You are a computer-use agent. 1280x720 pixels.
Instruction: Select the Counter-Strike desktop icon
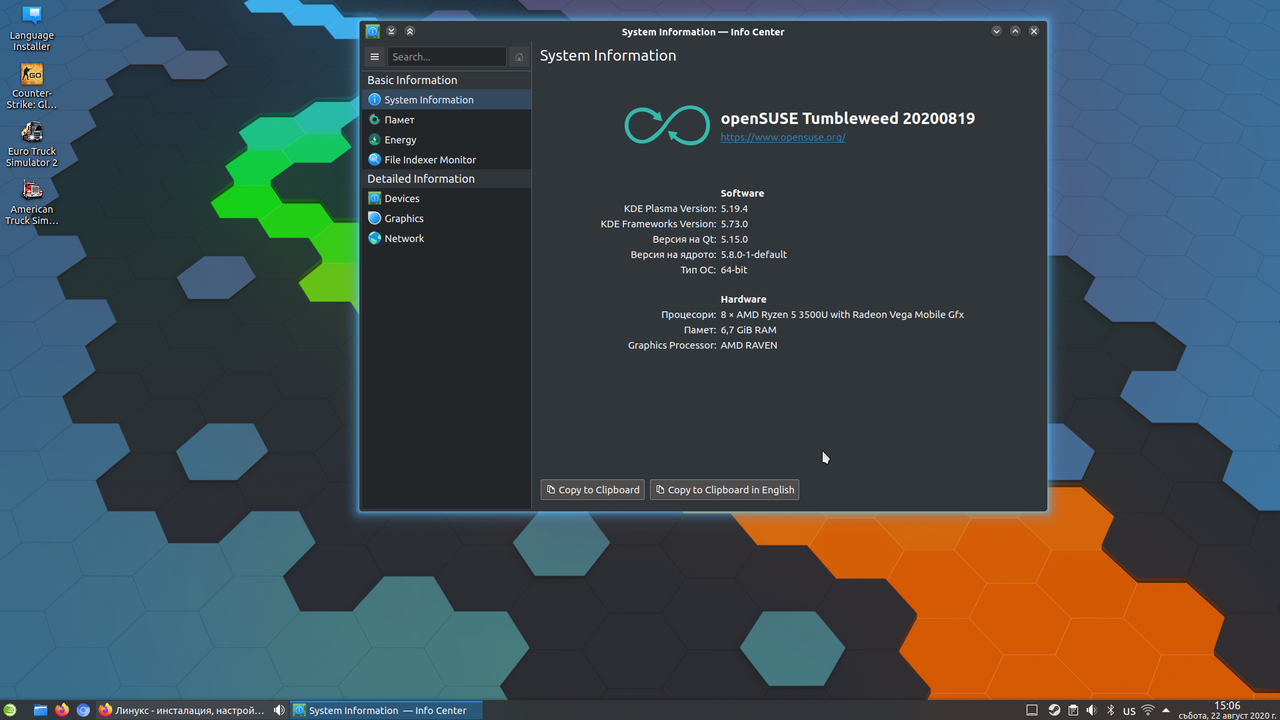pos(32,87)
